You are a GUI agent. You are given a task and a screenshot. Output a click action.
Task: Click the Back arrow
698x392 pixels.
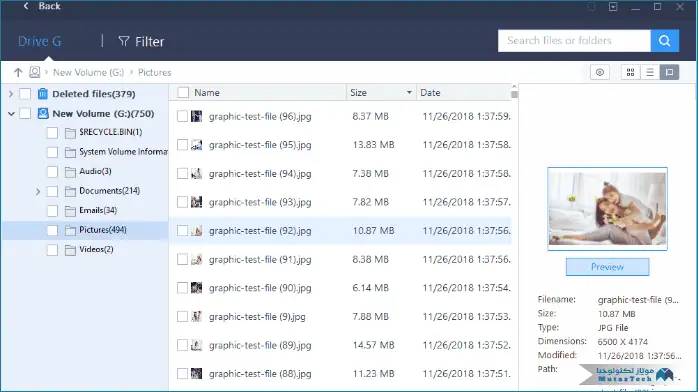(x=26, y=6)
